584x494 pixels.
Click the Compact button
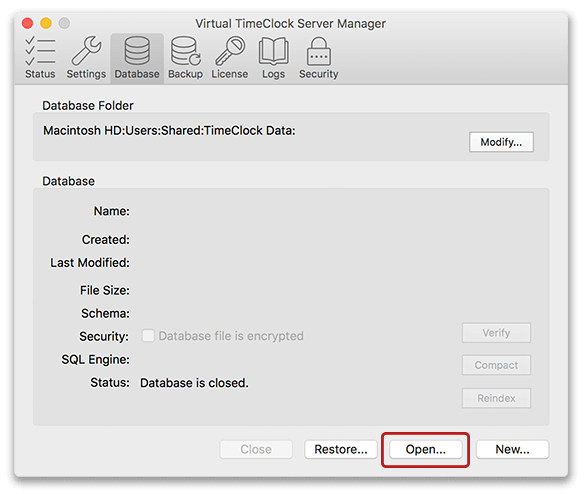pos(496,365)
